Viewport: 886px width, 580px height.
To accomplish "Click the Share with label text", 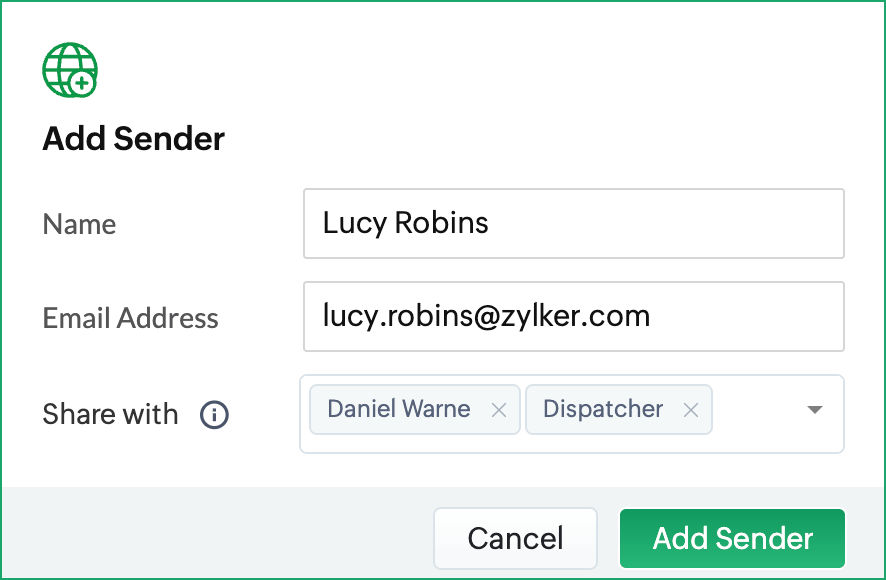I will coord(110,414).
